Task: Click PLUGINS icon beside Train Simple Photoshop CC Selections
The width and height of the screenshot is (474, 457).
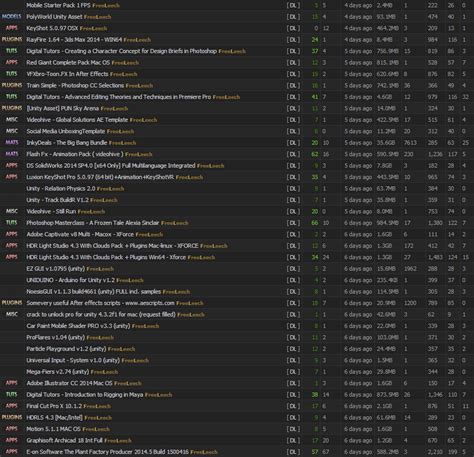Action: pos(12,85)
